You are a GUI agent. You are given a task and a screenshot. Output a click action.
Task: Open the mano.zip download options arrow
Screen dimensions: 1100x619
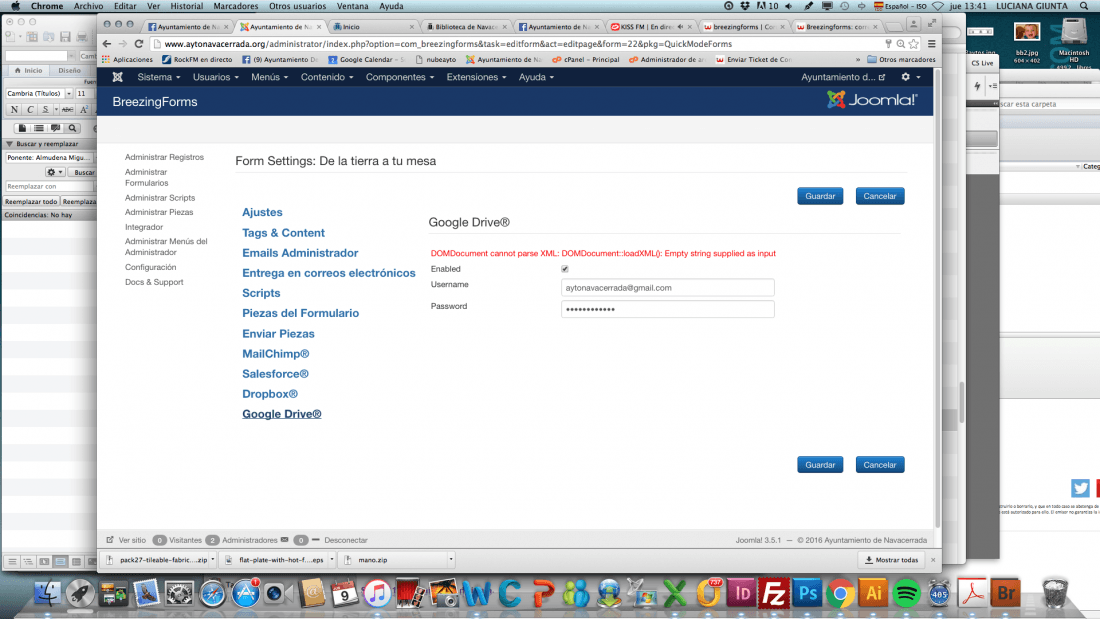click(450, 560)
